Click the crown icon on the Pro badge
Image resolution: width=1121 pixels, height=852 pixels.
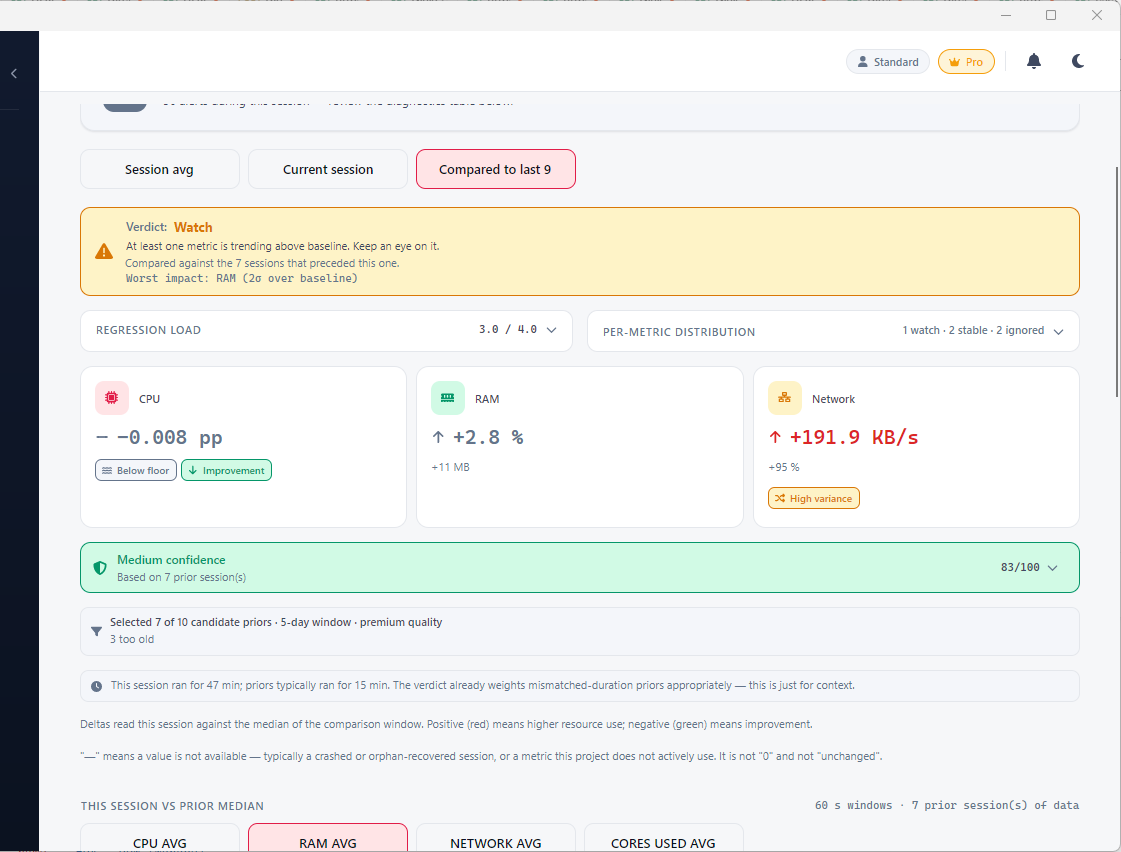point(954,62)
